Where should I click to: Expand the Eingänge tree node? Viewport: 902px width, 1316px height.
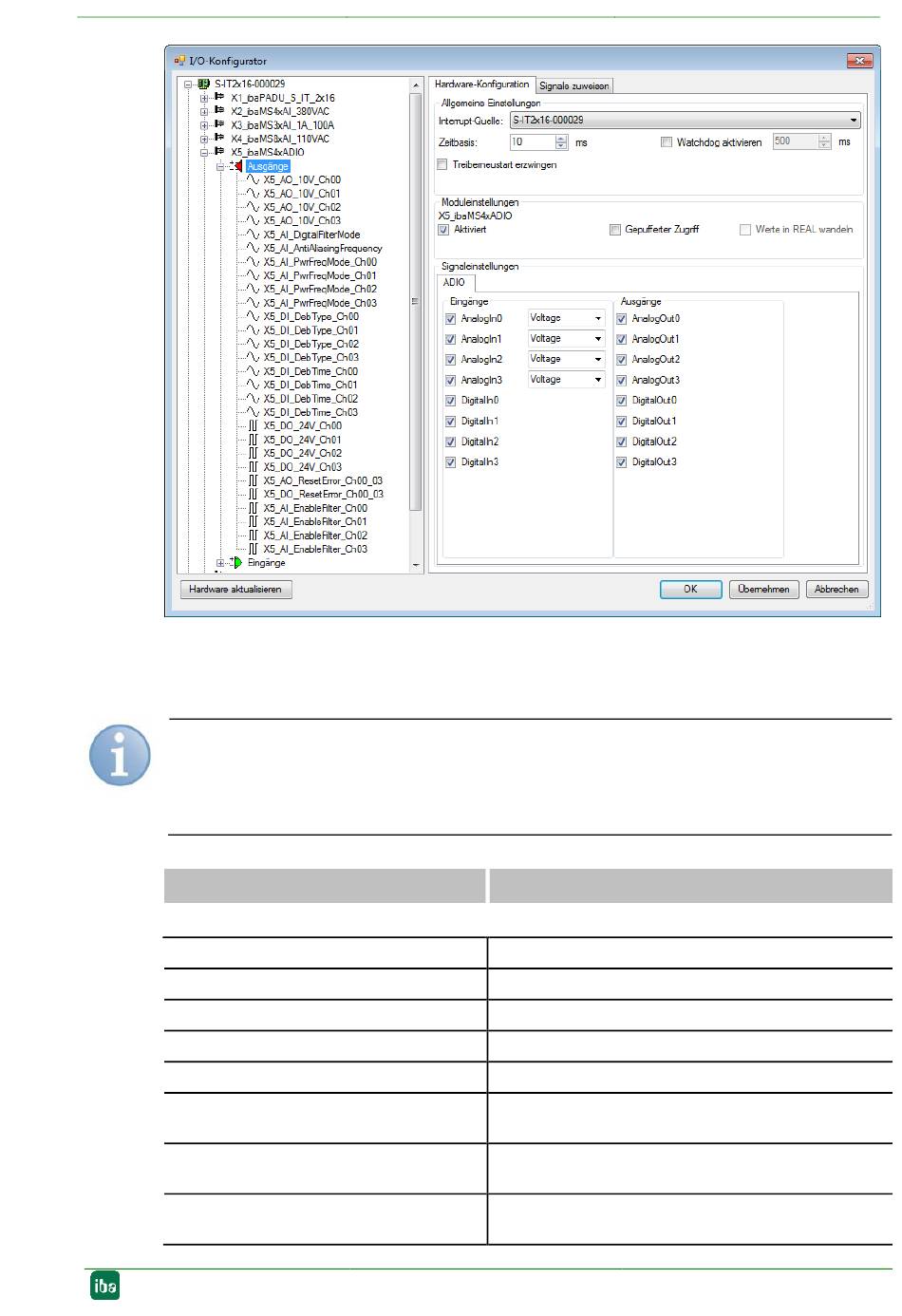point(220,563)
